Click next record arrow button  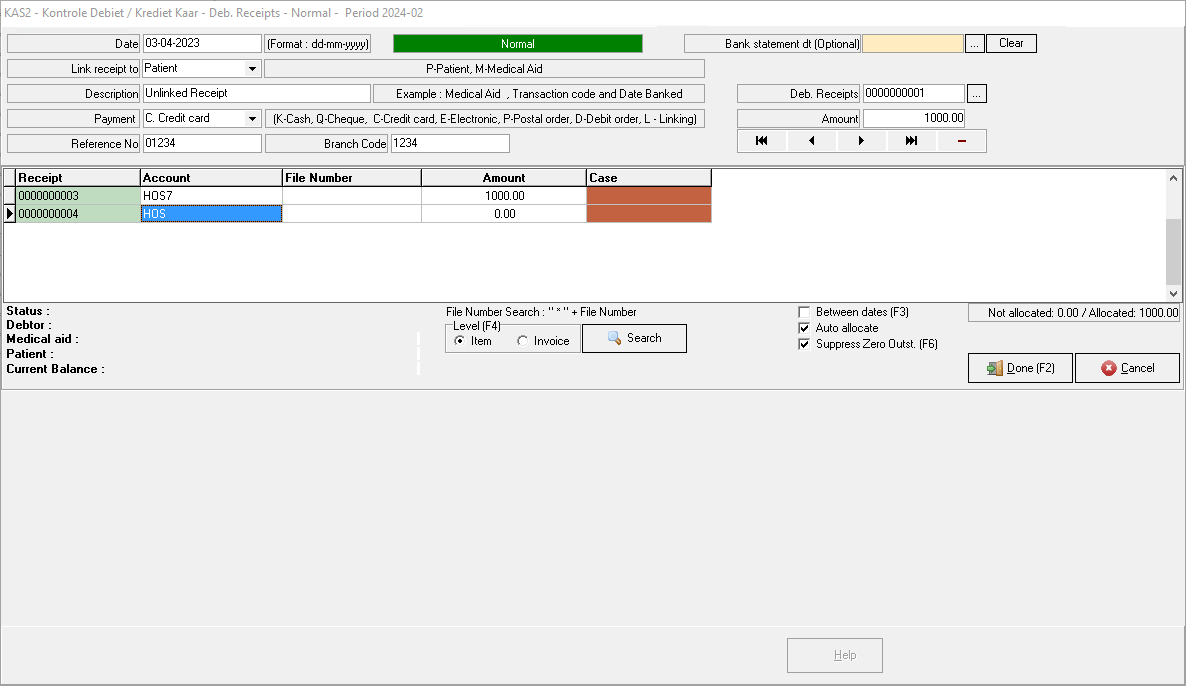(861, 141)
